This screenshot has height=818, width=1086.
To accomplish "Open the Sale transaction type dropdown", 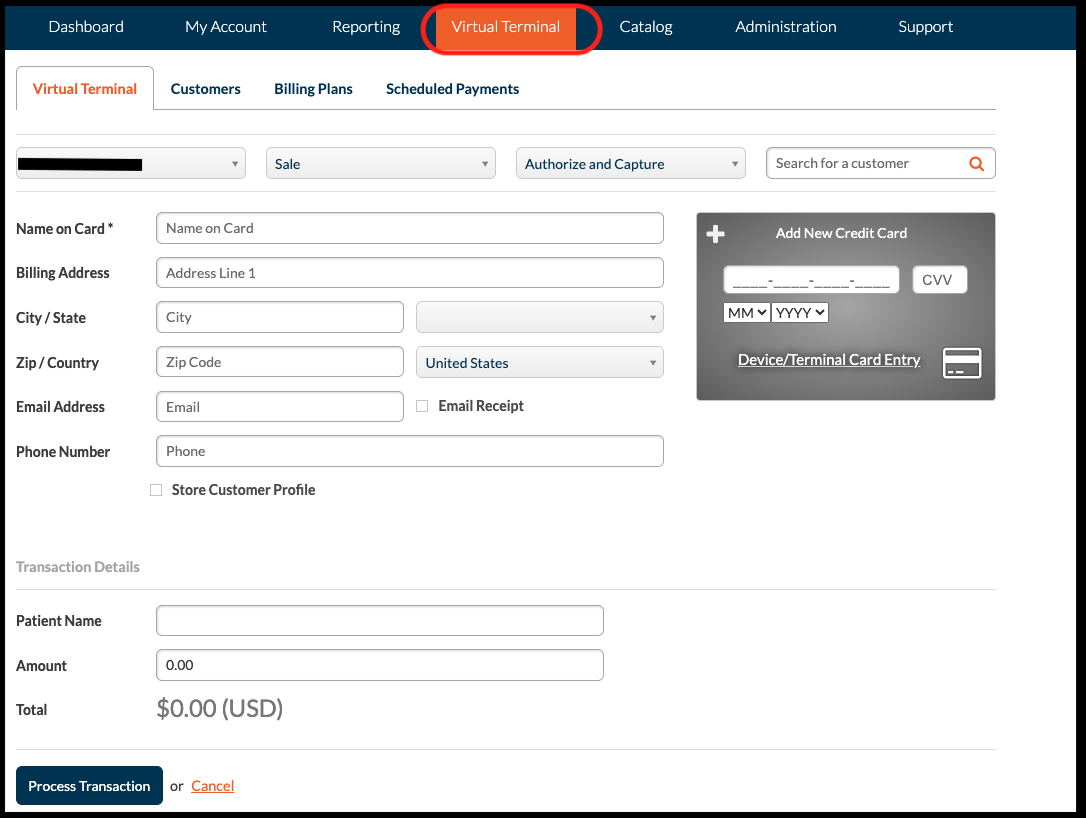I will (x=380, y=164).
